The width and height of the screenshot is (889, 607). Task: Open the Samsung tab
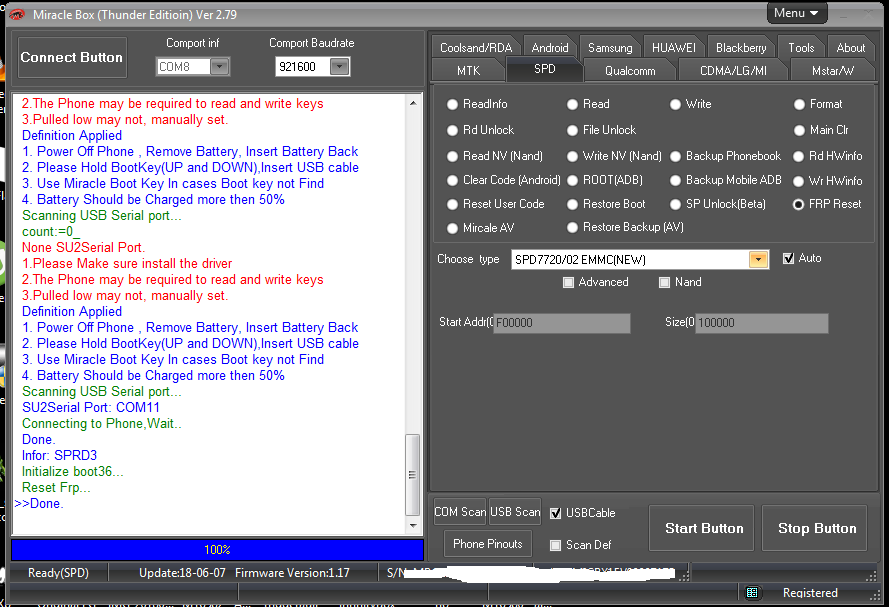(610, 48)
